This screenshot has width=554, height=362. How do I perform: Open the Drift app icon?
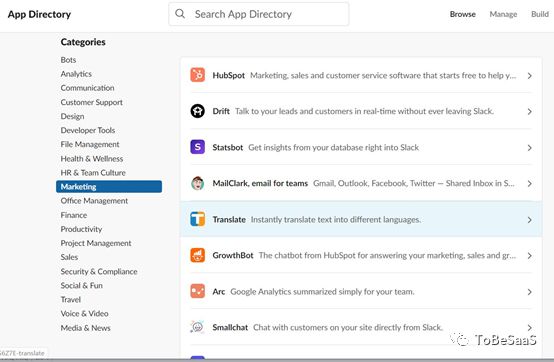[198, 111]
